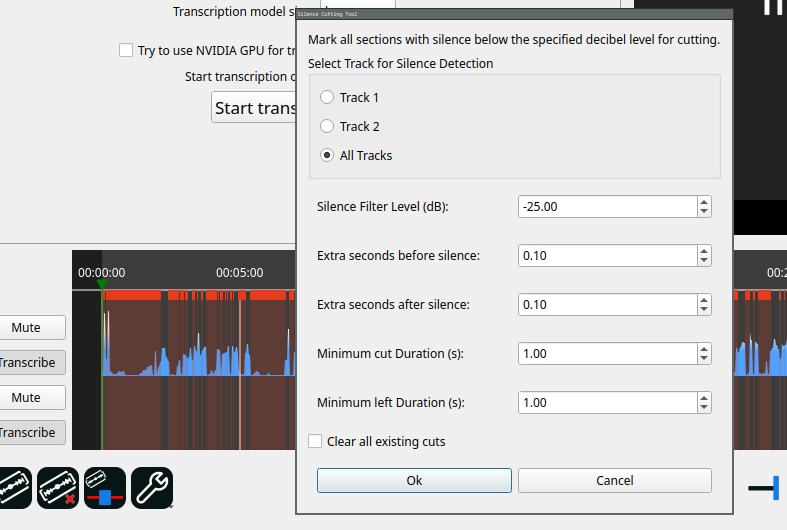Choose the All Tracks radio option
787x530 pixels.
pyautogui.click(x=327, y=156)
